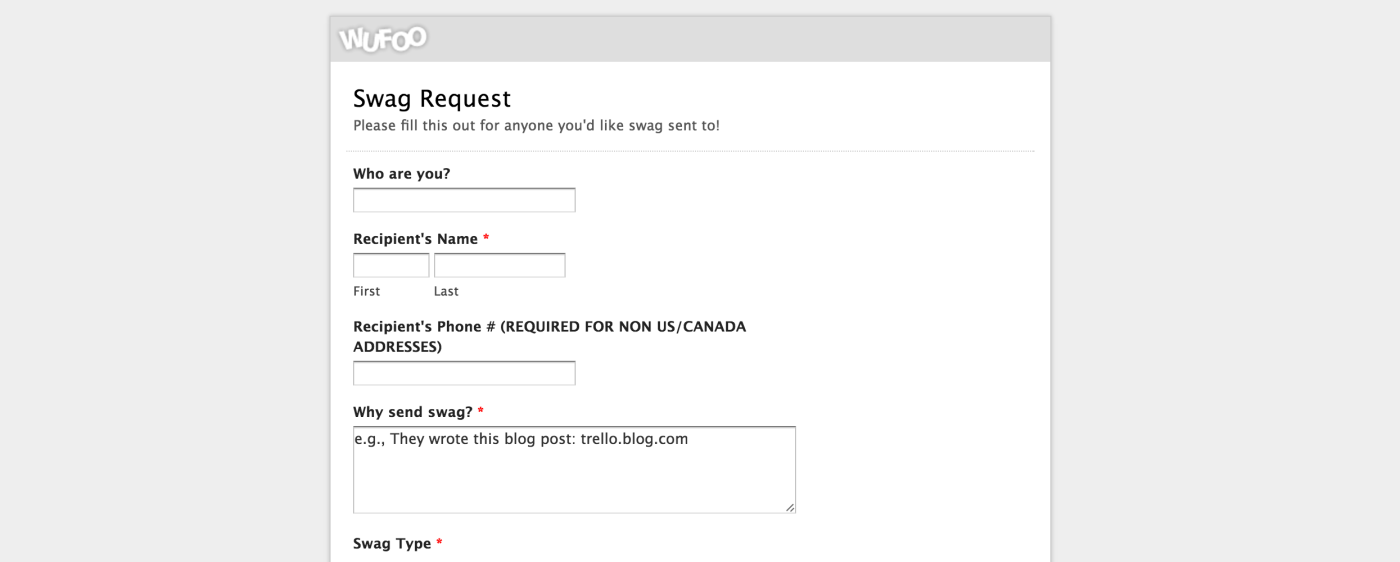Click the "First" sublabel under name field

point(367,291)
